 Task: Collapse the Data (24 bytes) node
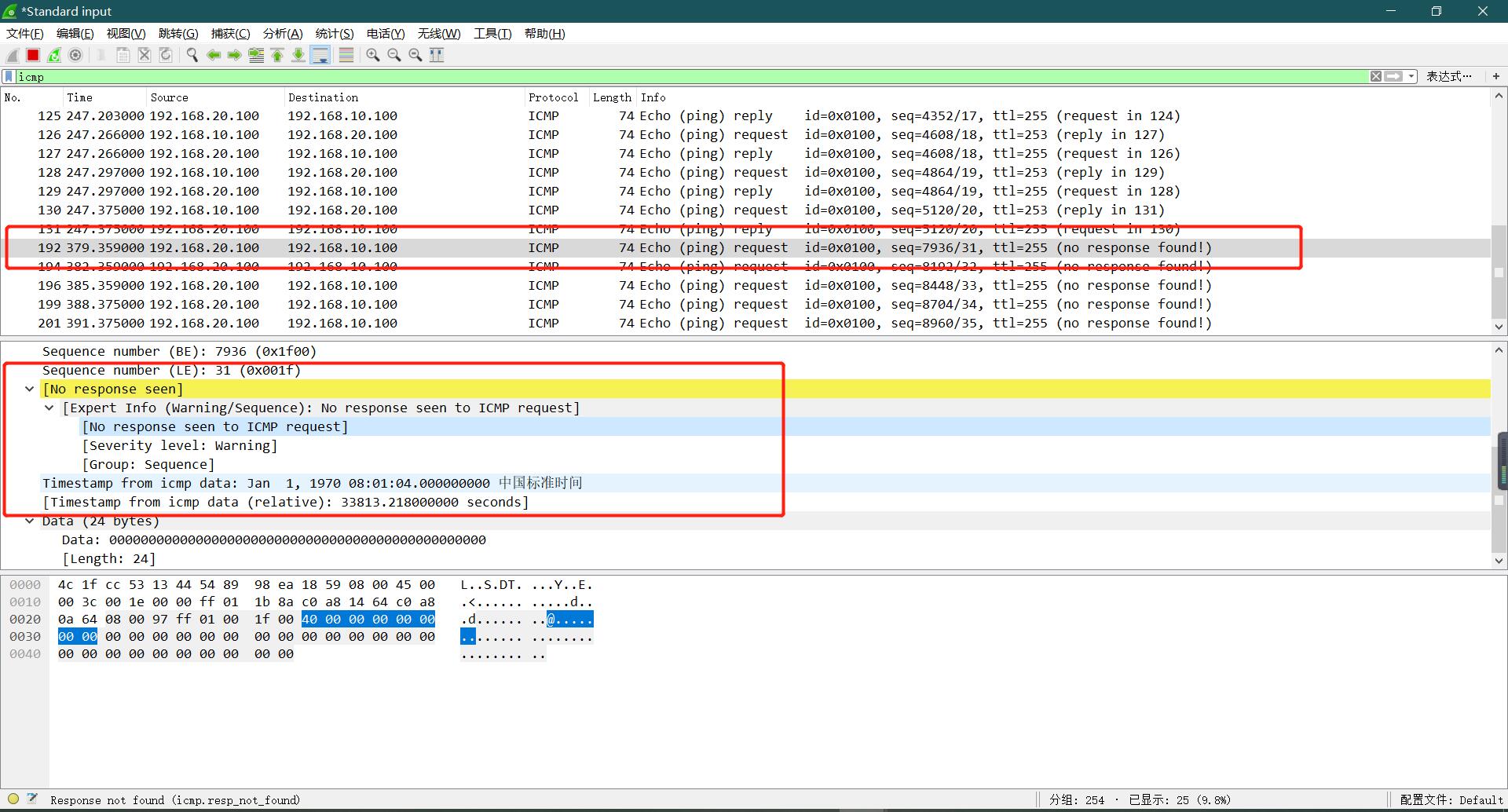(x=30, y=521)
